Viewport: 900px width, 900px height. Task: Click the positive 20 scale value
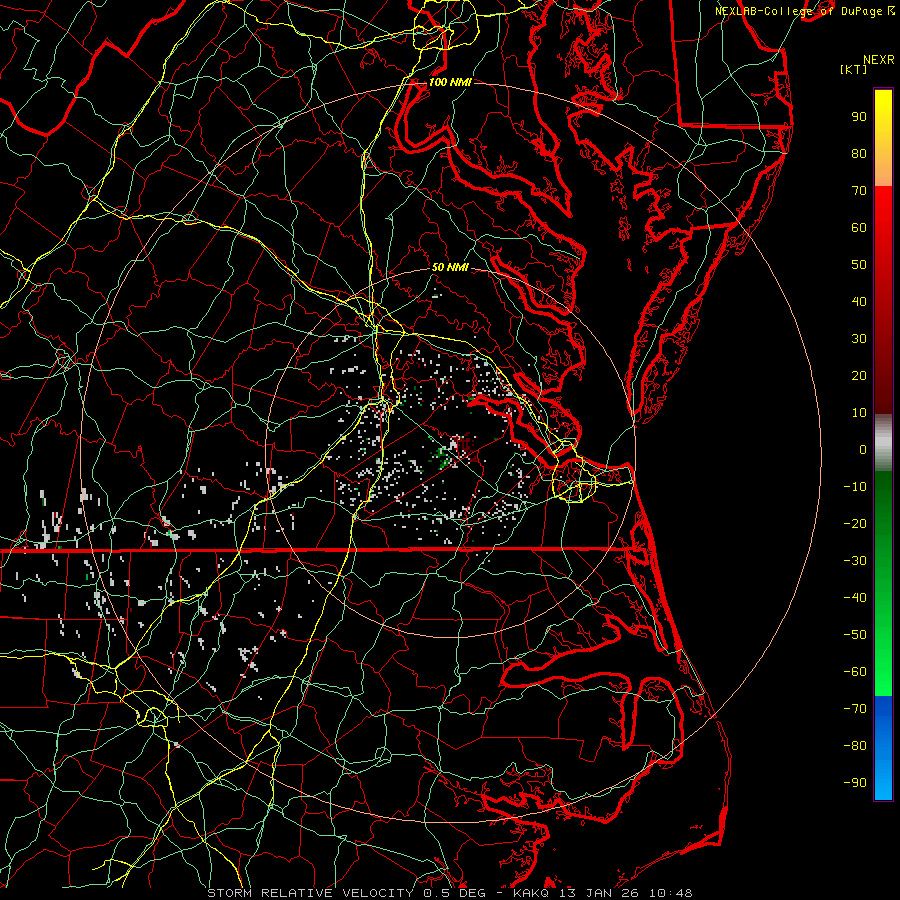point(859,376)
